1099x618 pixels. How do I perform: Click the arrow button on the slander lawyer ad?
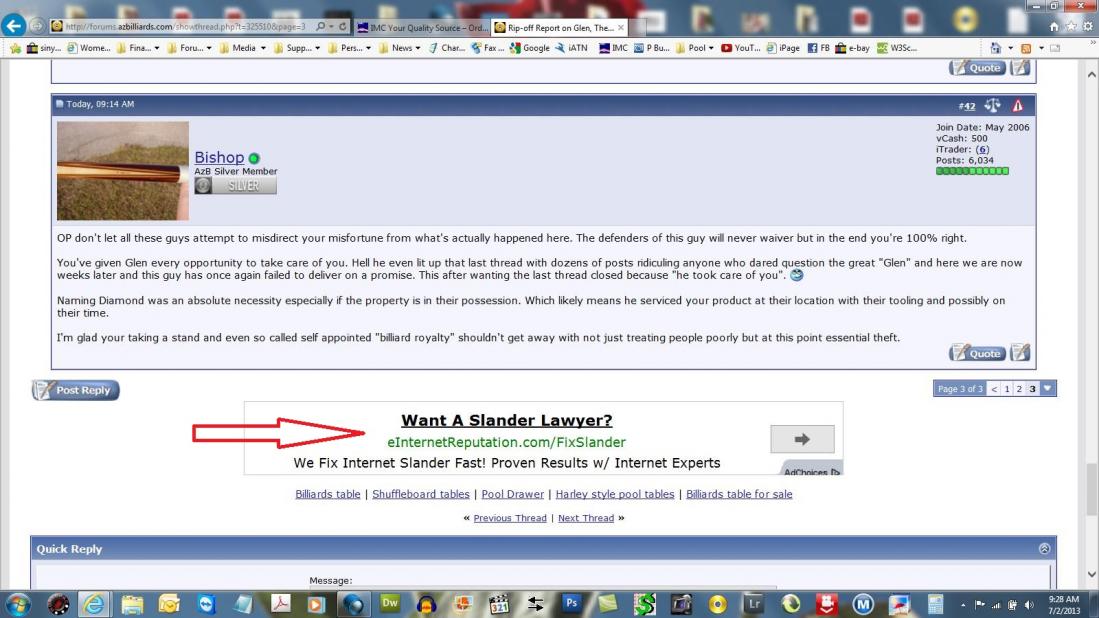[x=802, y=439]
